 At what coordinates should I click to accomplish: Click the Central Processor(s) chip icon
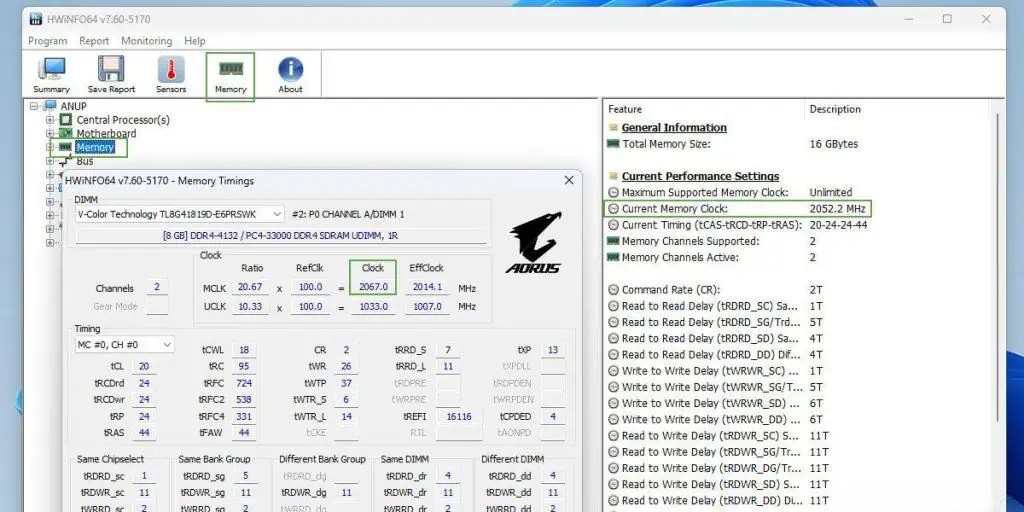click(x=65, y=120)
